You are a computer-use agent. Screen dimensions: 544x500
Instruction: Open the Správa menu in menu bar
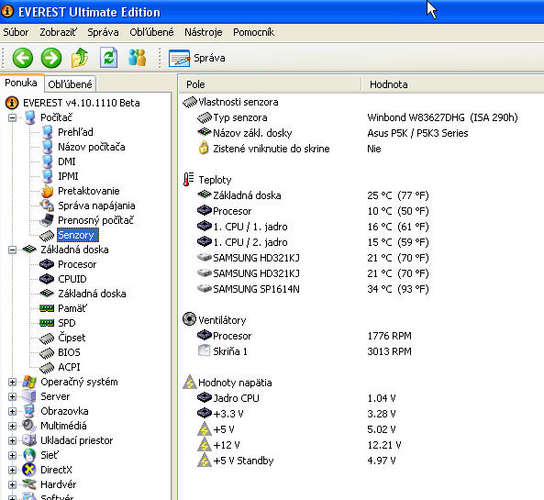coord(103,32)
